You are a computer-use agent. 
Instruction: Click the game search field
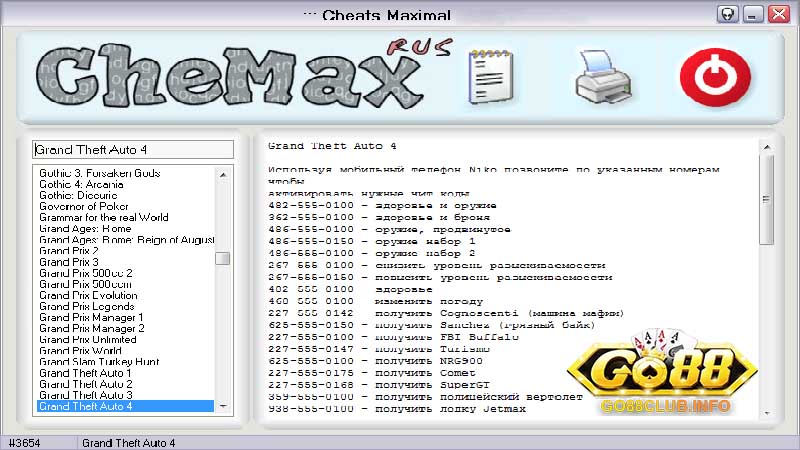tap(133, 149)
